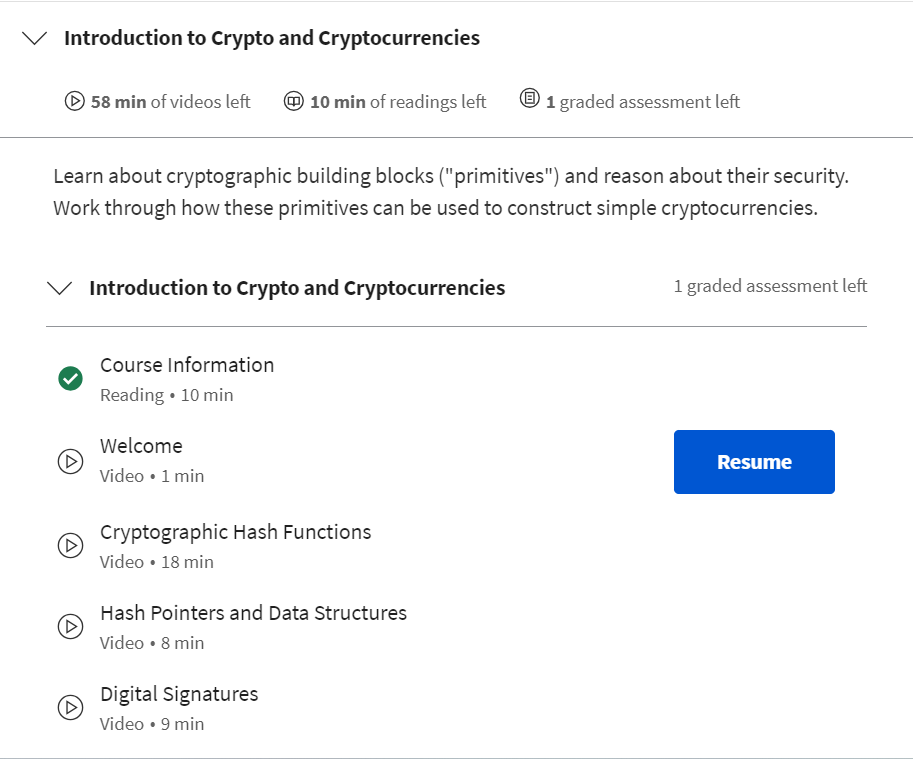The image size is (913, 759).
Task: Collapse the top Introduction to Crypto module chevron
Action: [x=35, y=39]
